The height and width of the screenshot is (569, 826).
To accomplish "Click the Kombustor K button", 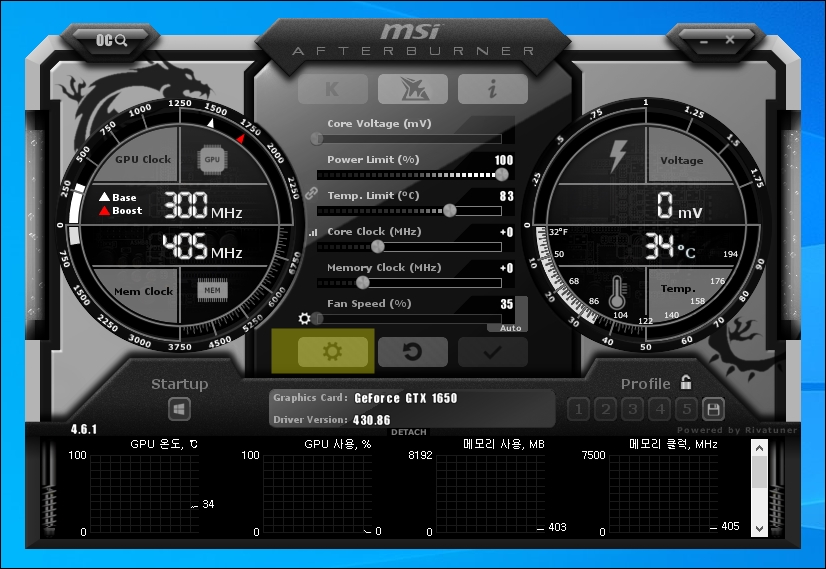I will [x=332, y=89].
